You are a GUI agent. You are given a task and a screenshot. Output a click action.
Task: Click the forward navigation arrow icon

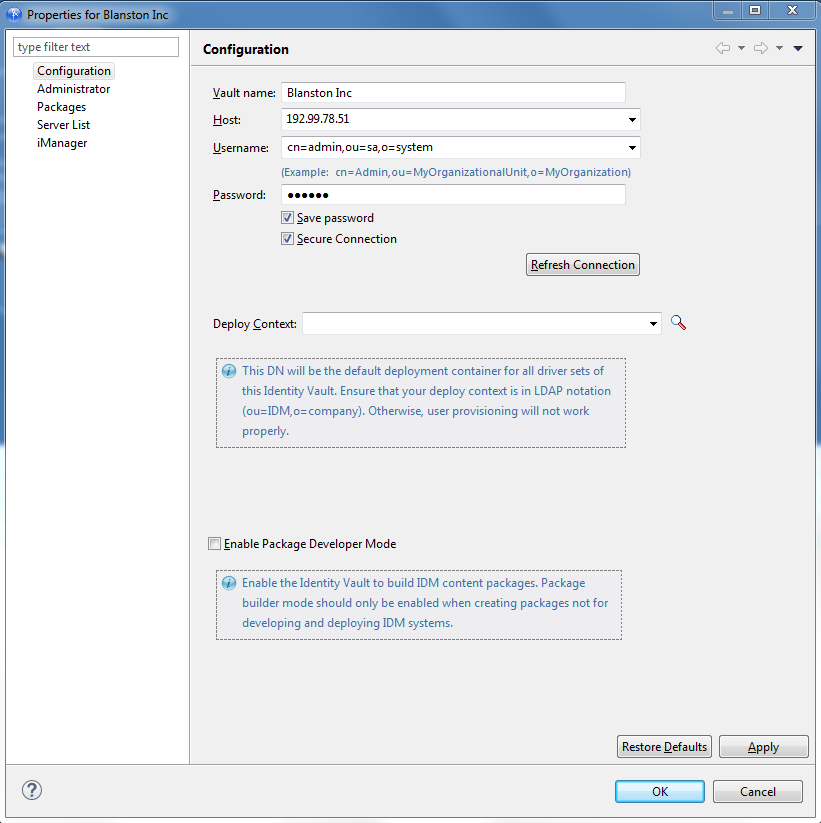pos(761,48)
